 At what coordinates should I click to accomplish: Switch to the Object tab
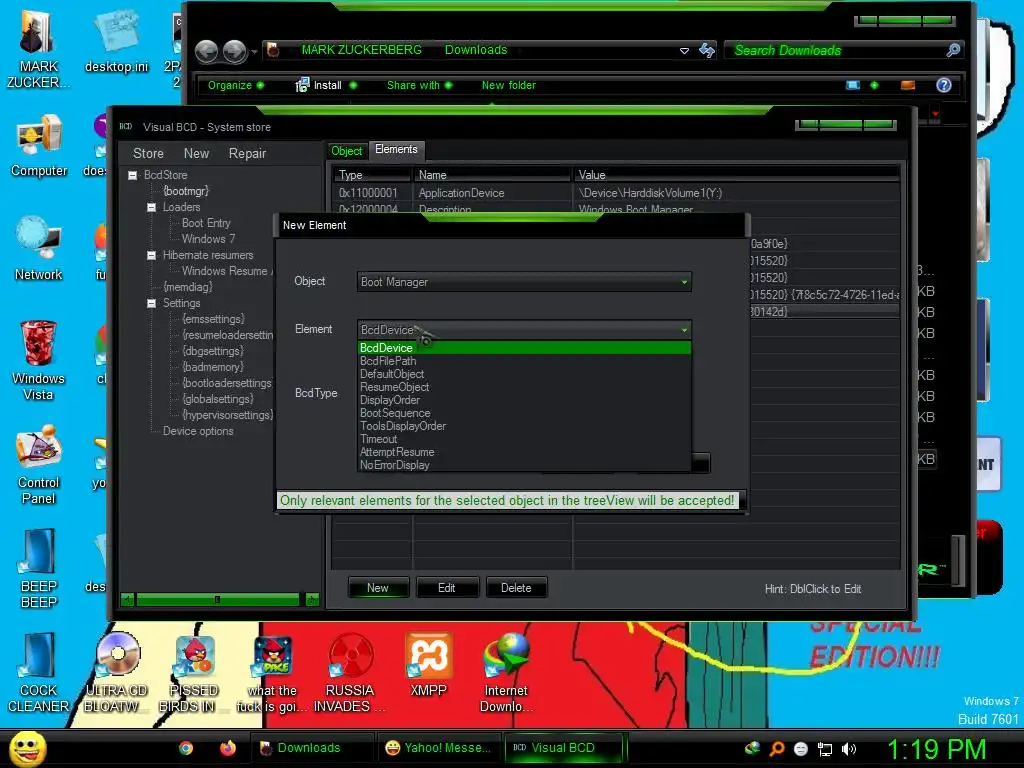(346, 151)
